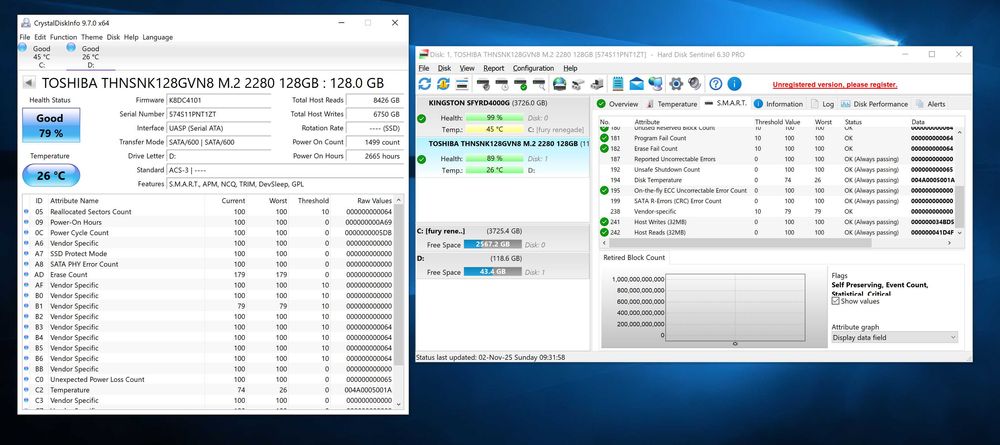Screen dimensions: 1000x445
Task: Click the blue question mark help icon
Action: [x=716, y=84]
